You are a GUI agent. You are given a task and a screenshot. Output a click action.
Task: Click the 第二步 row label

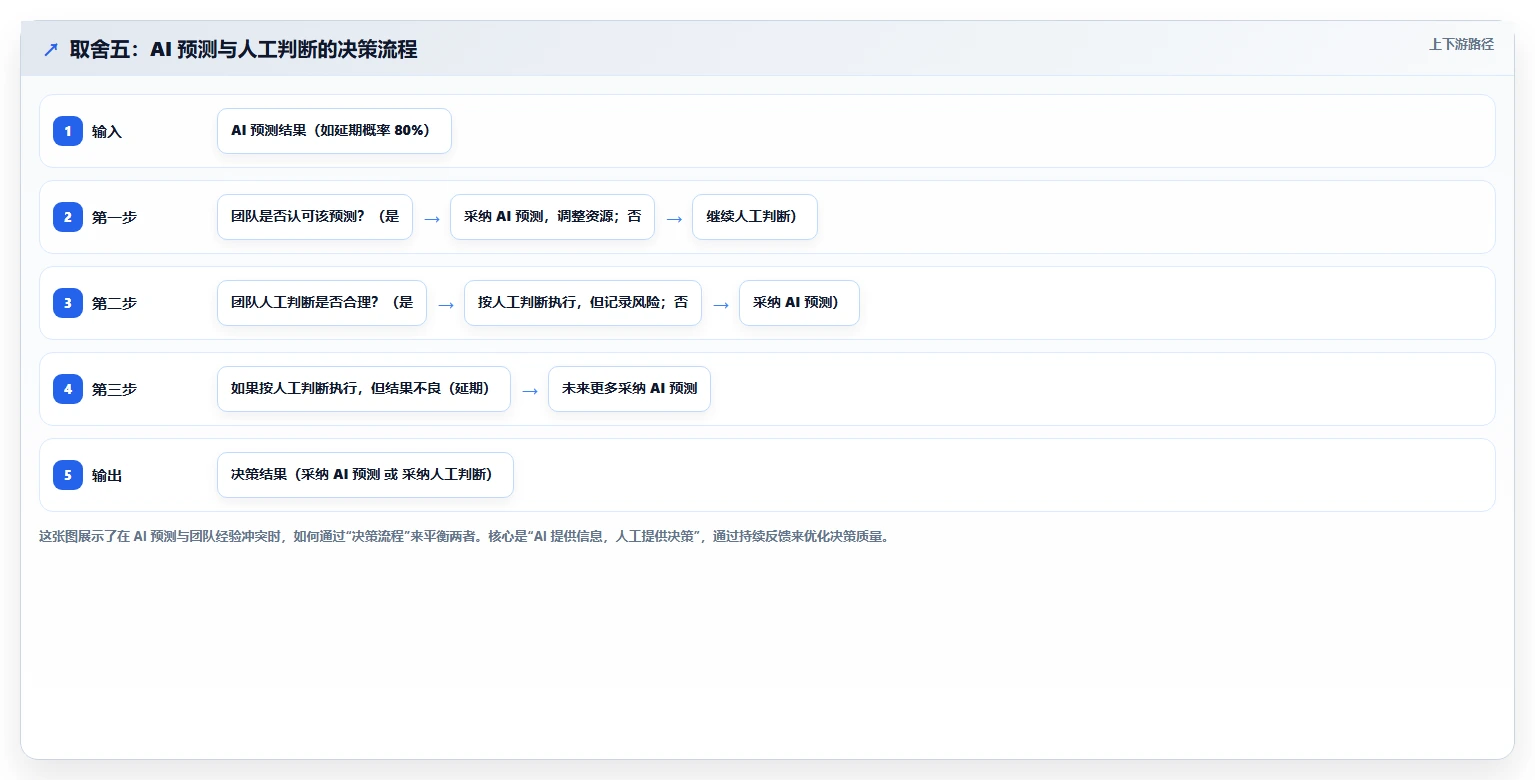click(114, 303)
